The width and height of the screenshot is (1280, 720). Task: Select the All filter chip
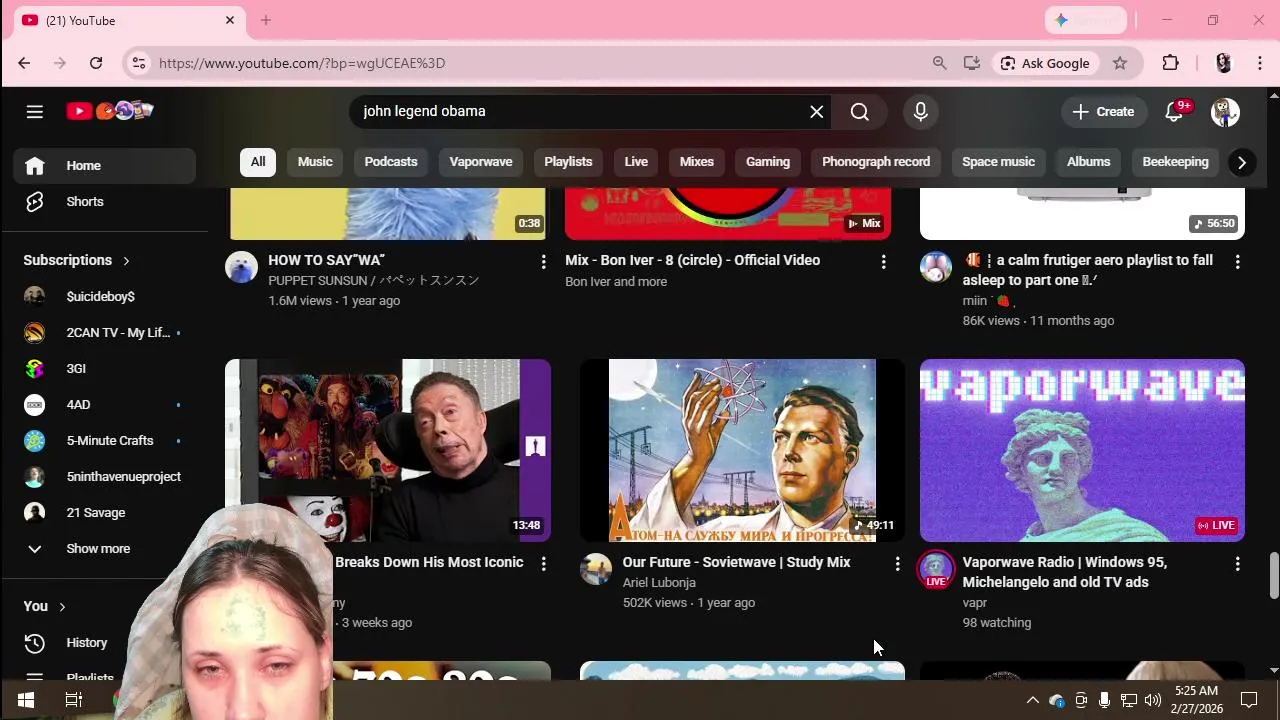coord(258,162)
